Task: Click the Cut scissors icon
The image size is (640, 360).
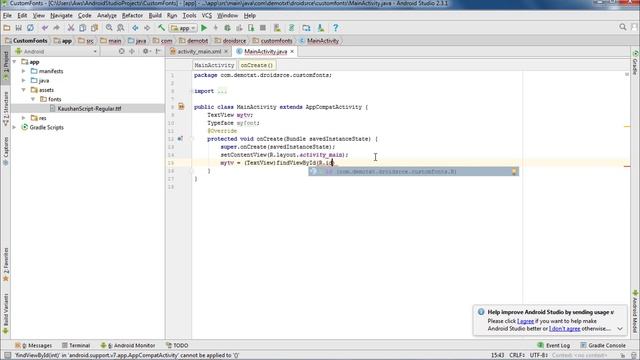Action: pyautogui.click(x=71, y=28)
